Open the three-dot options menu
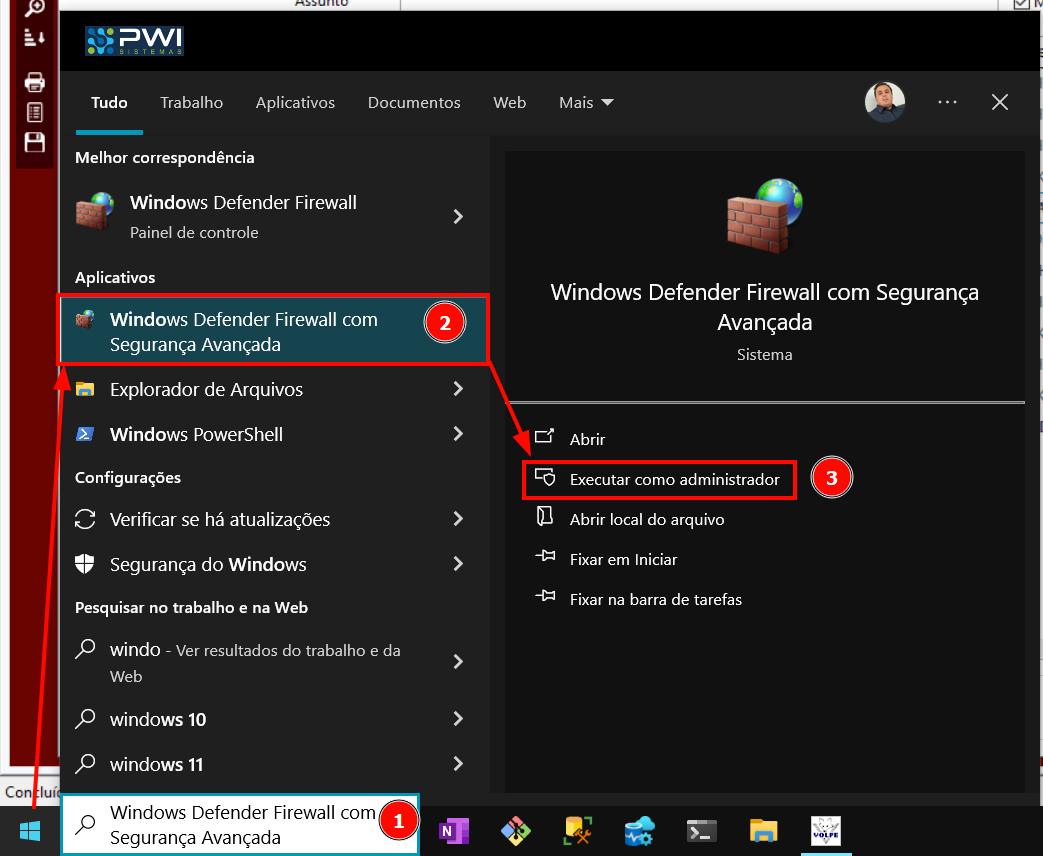Viewport: 1043px width, 856px height. (x=947, y=102)
